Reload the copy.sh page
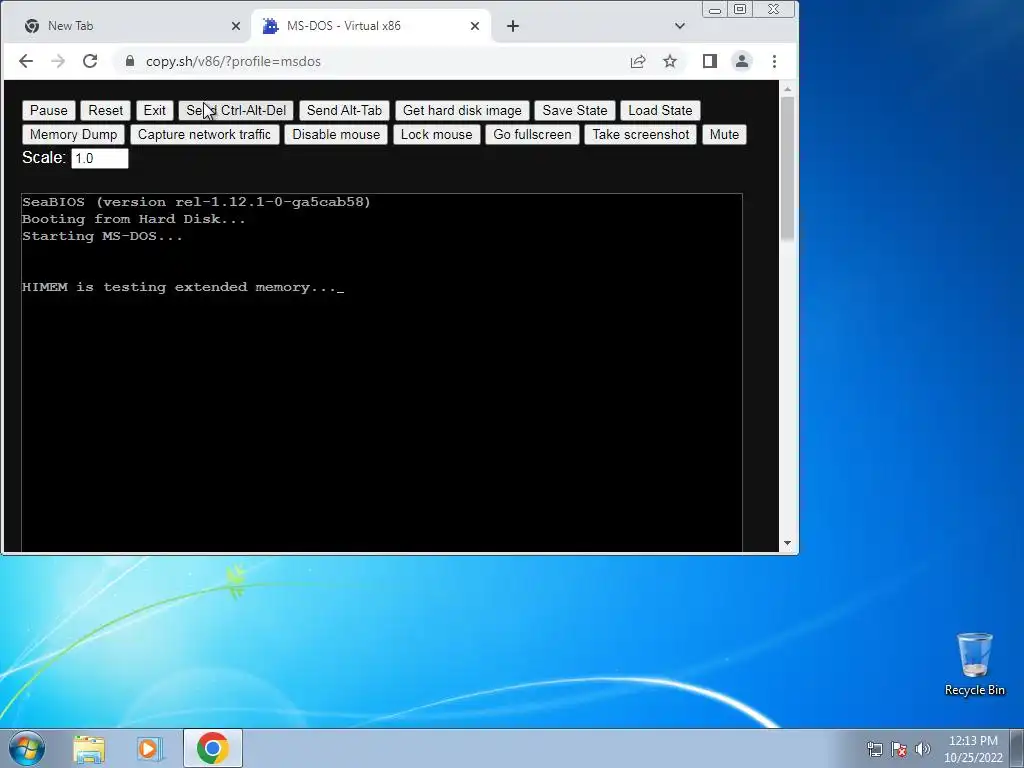 [x=90, y=61]
